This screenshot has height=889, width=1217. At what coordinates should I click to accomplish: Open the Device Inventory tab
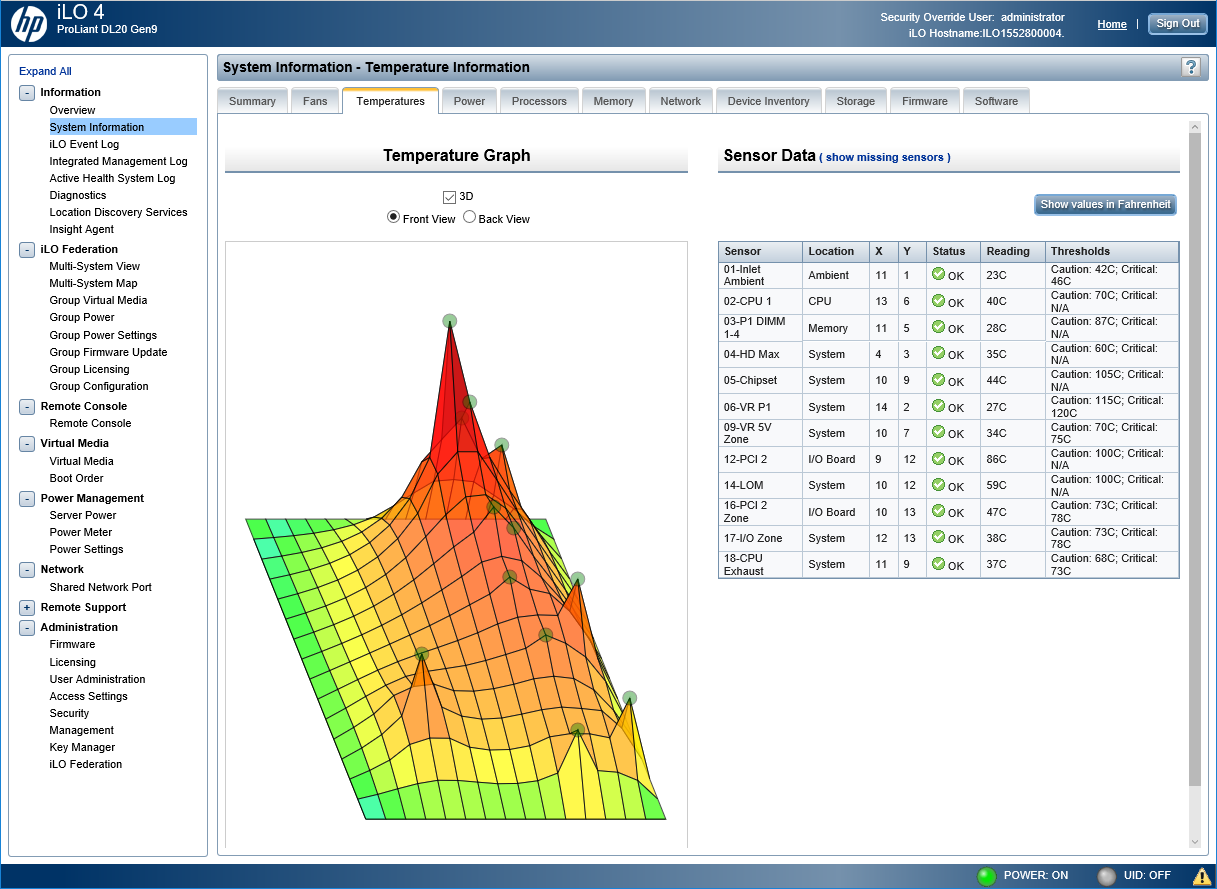pos(768,101)
